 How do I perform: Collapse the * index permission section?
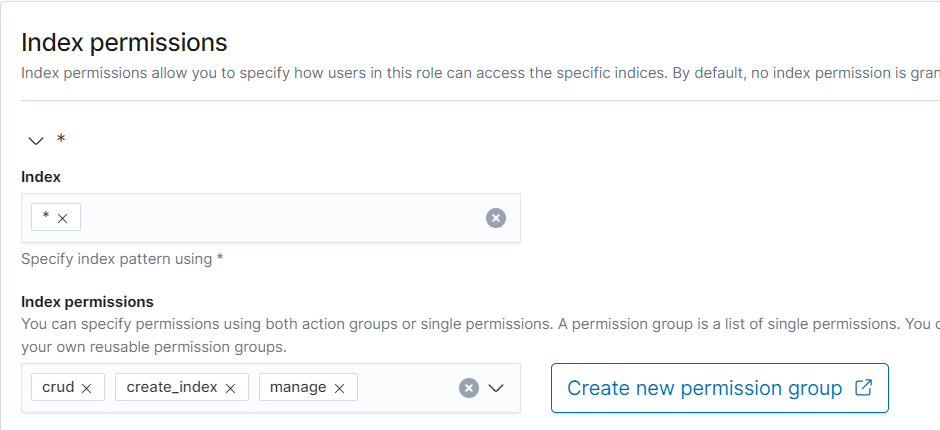36,141
